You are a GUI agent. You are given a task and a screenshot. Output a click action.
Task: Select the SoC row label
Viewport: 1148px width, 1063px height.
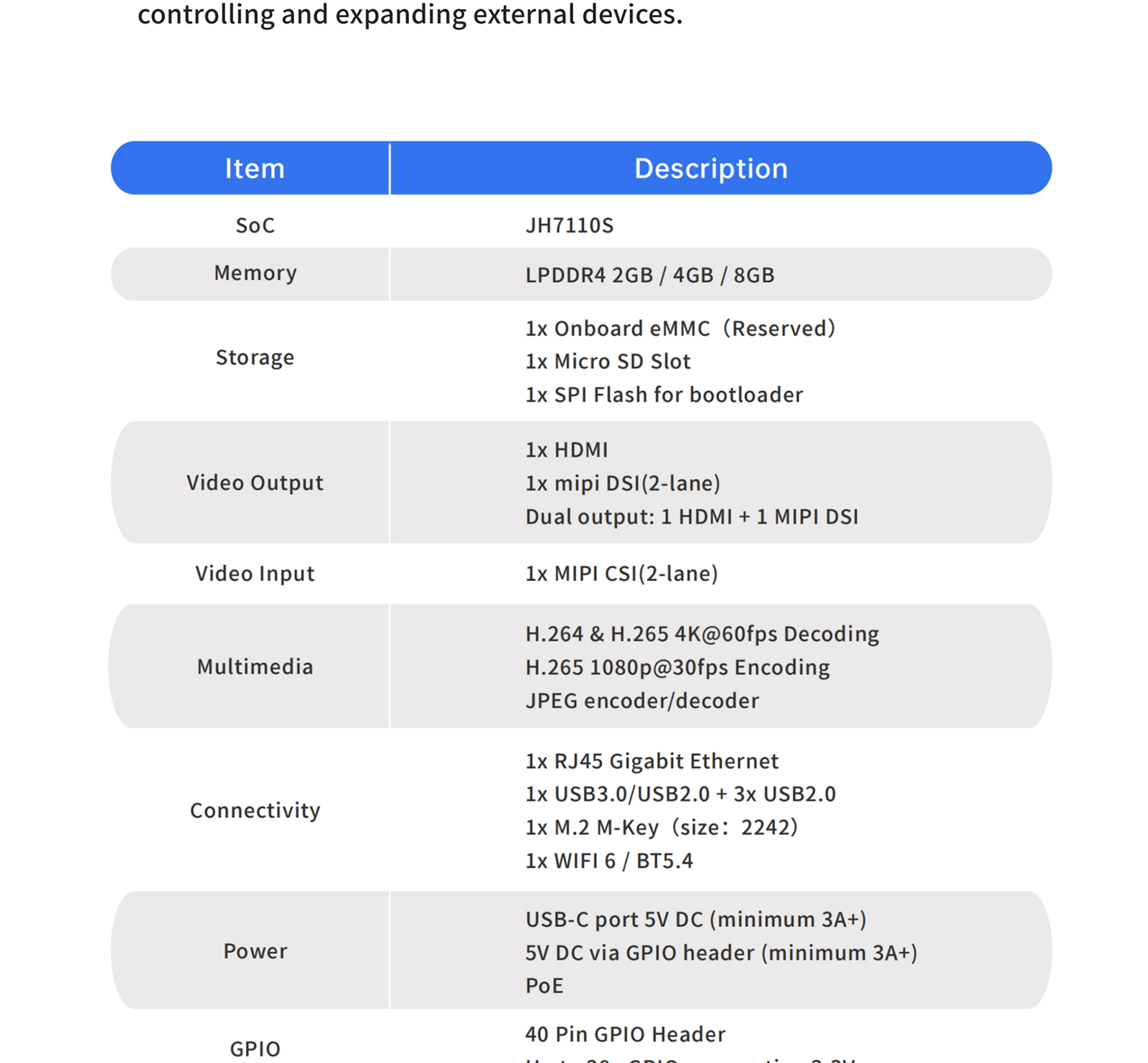pos(255,225)
